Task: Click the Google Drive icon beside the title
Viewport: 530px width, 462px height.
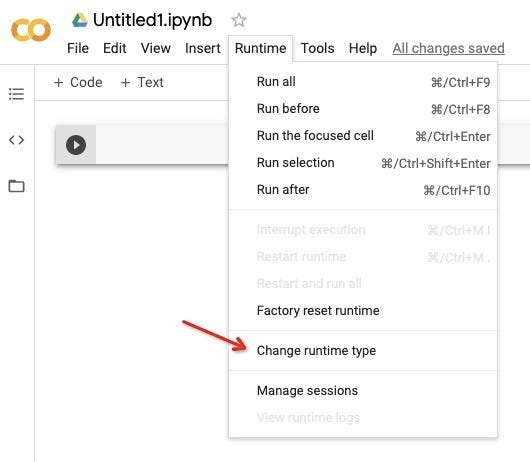Action: pyautogui.click(x=80, y=20)
